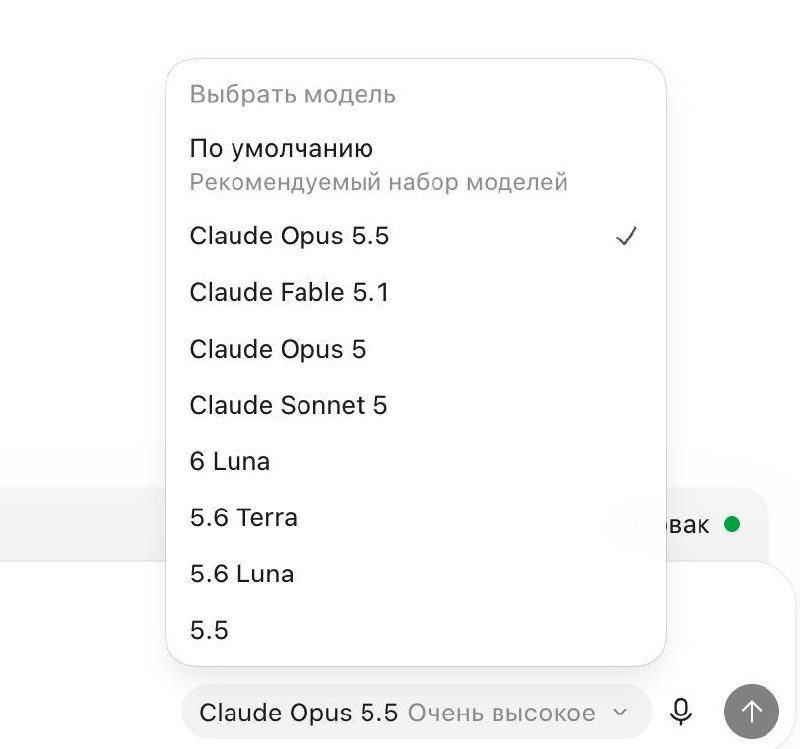Screen dimensions: 800x749
Task: Click the microphone voice input icon
Action: click(x=681, y=712)
